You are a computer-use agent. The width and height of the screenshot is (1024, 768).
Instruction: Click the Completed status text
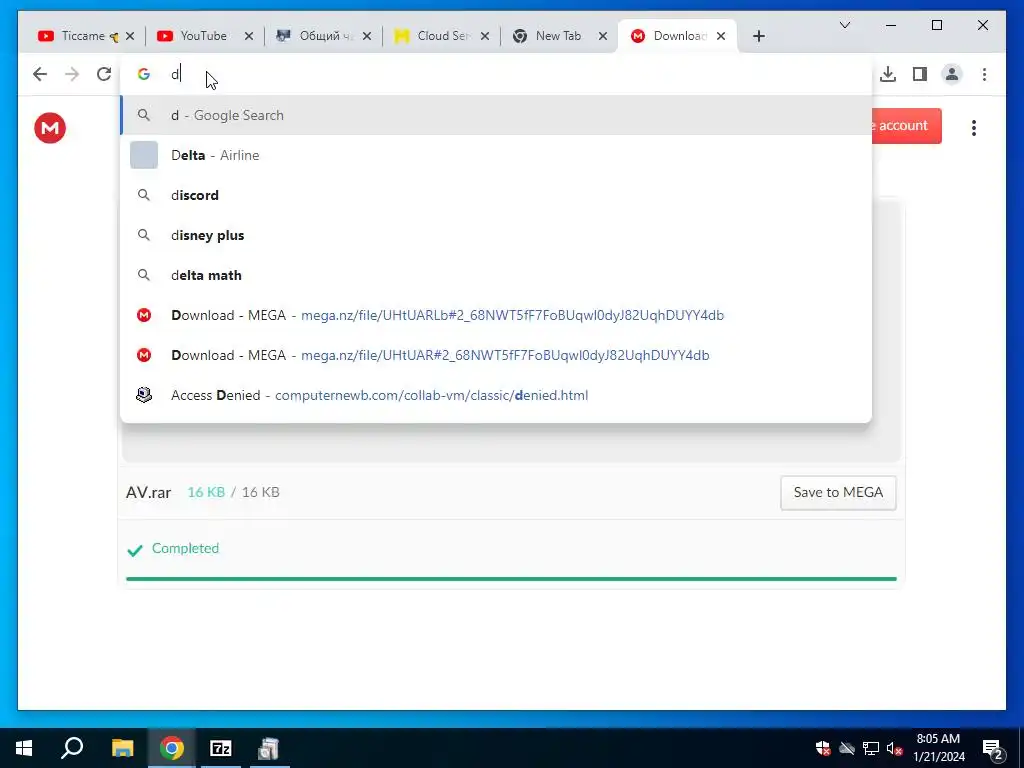185,548
